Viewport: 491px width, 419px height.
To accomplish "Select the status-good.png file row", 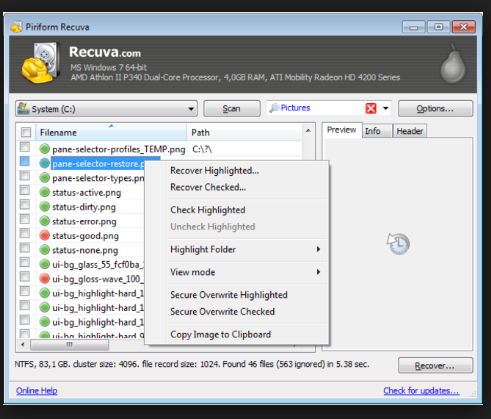I will [85, 236].
